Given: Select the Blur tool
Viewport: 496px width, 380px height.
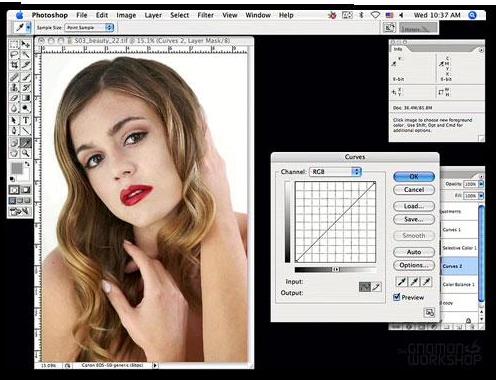Looking at the screenshot, I should click(x=14, y=108).
